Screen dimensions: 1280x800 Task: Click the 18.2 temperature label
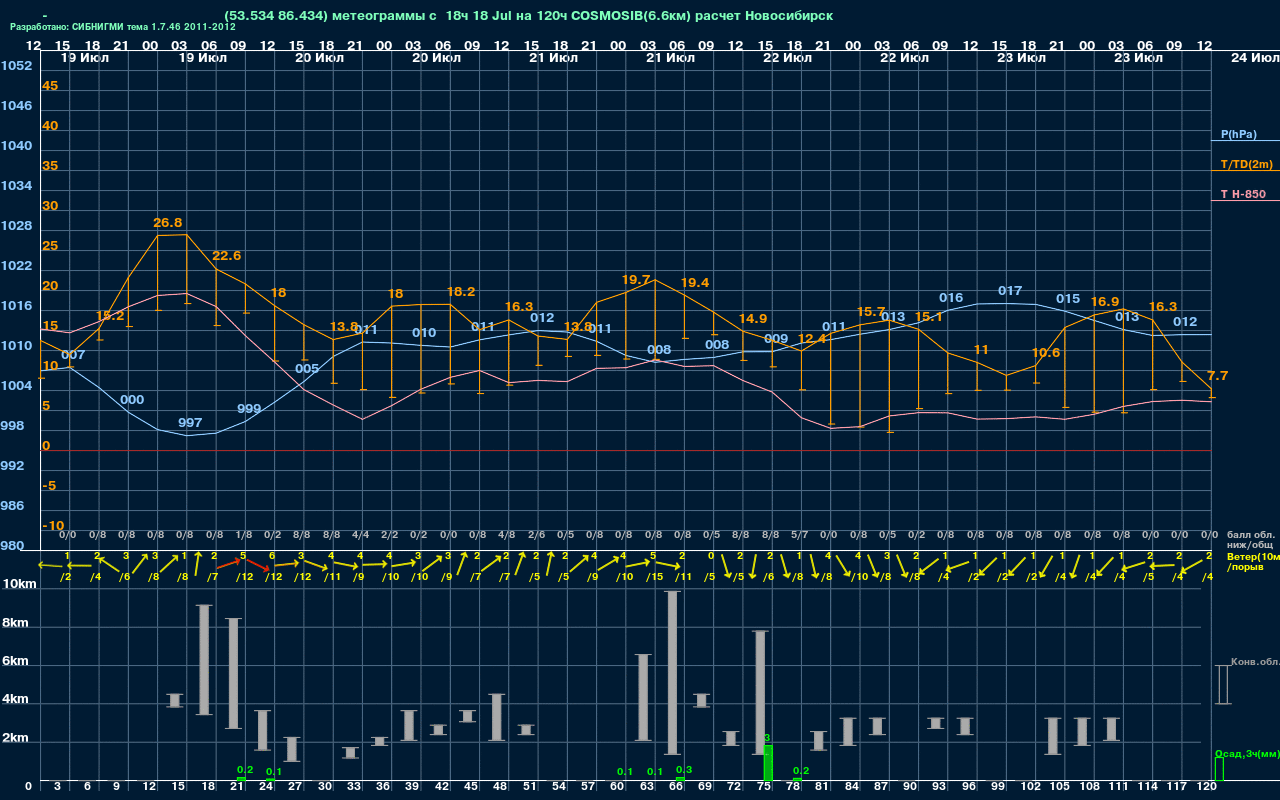point(461,292)
